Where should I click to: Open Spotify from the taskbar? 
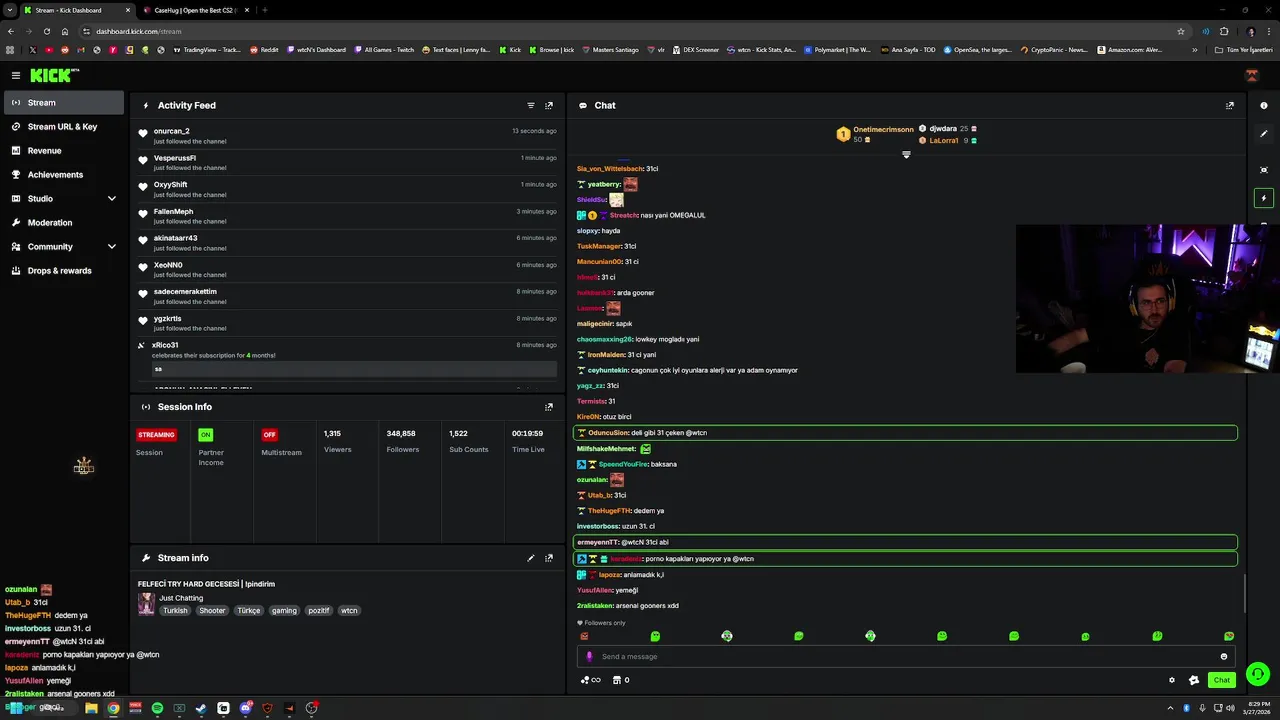click(x=157, y=708)
